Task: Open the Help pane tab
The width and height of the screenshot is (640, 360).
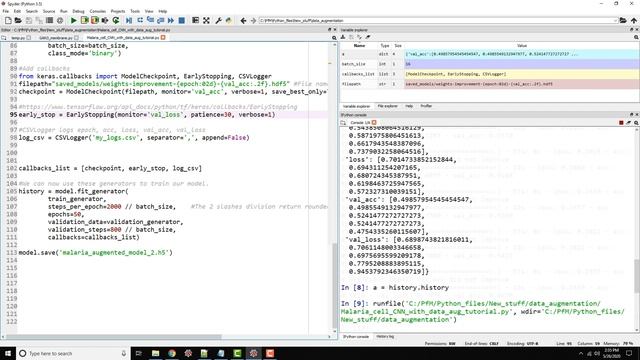Action: coord(409,106)
